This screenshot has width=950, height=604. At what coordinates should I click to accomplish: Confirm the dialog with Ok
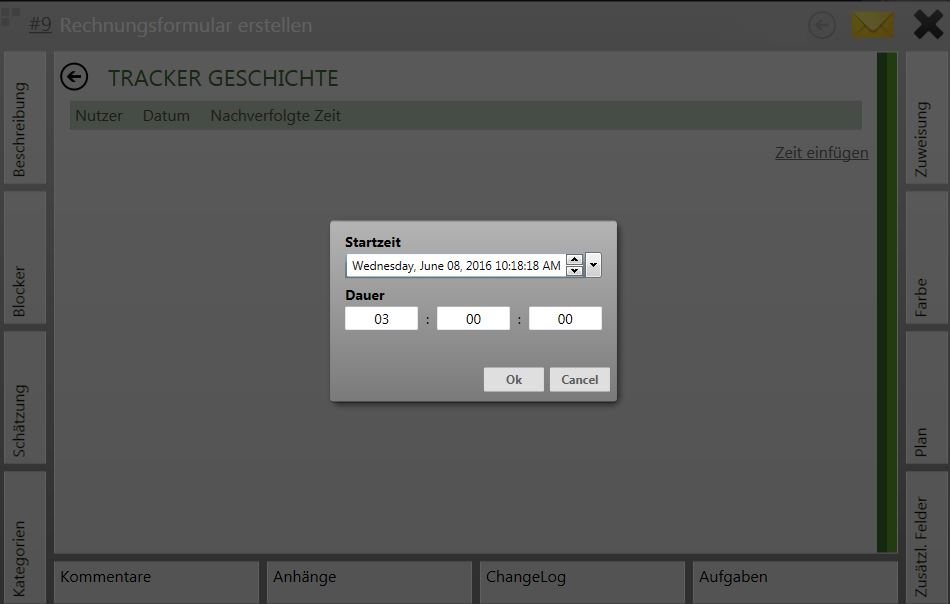coord(513,380)
